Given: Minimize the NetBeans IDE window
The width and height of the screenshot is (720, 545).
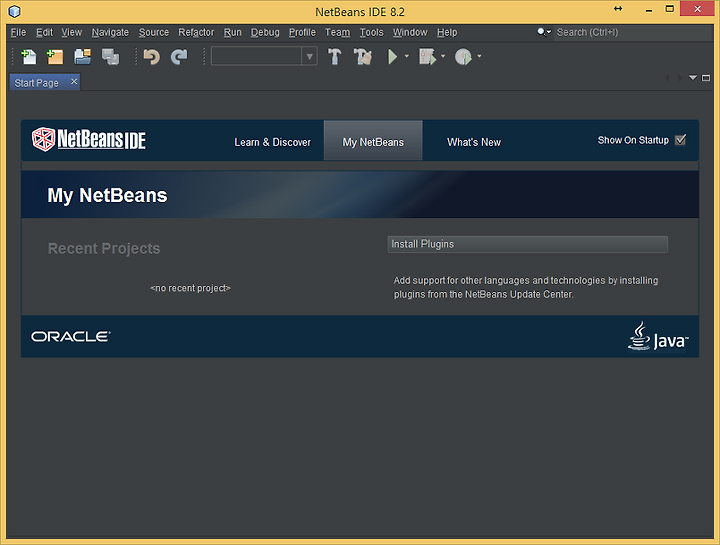Looking at the screenshot, I should pyautogui.click(x=648, y=10).
